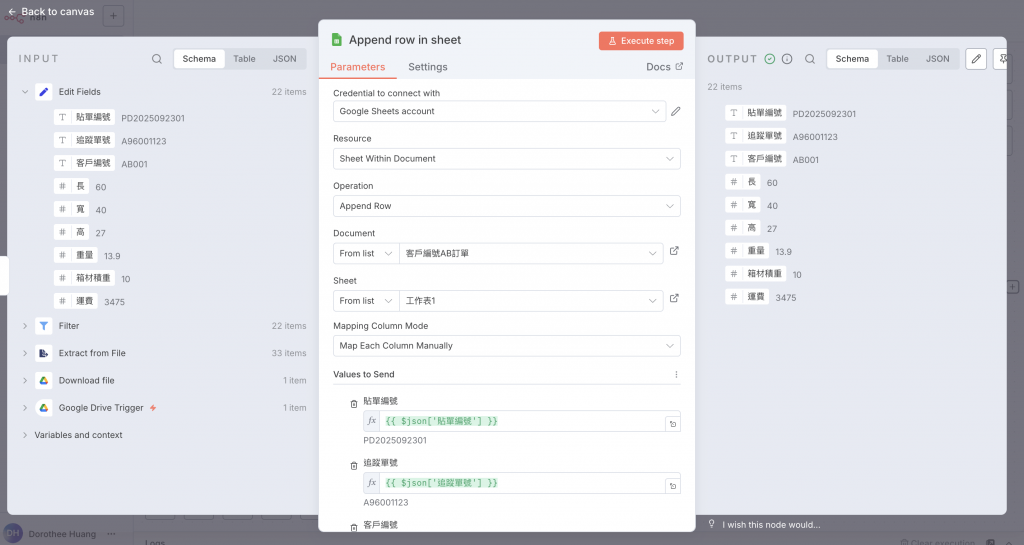Select the 客戶編號 field in OUTPUT schema

tap(756, 159)
